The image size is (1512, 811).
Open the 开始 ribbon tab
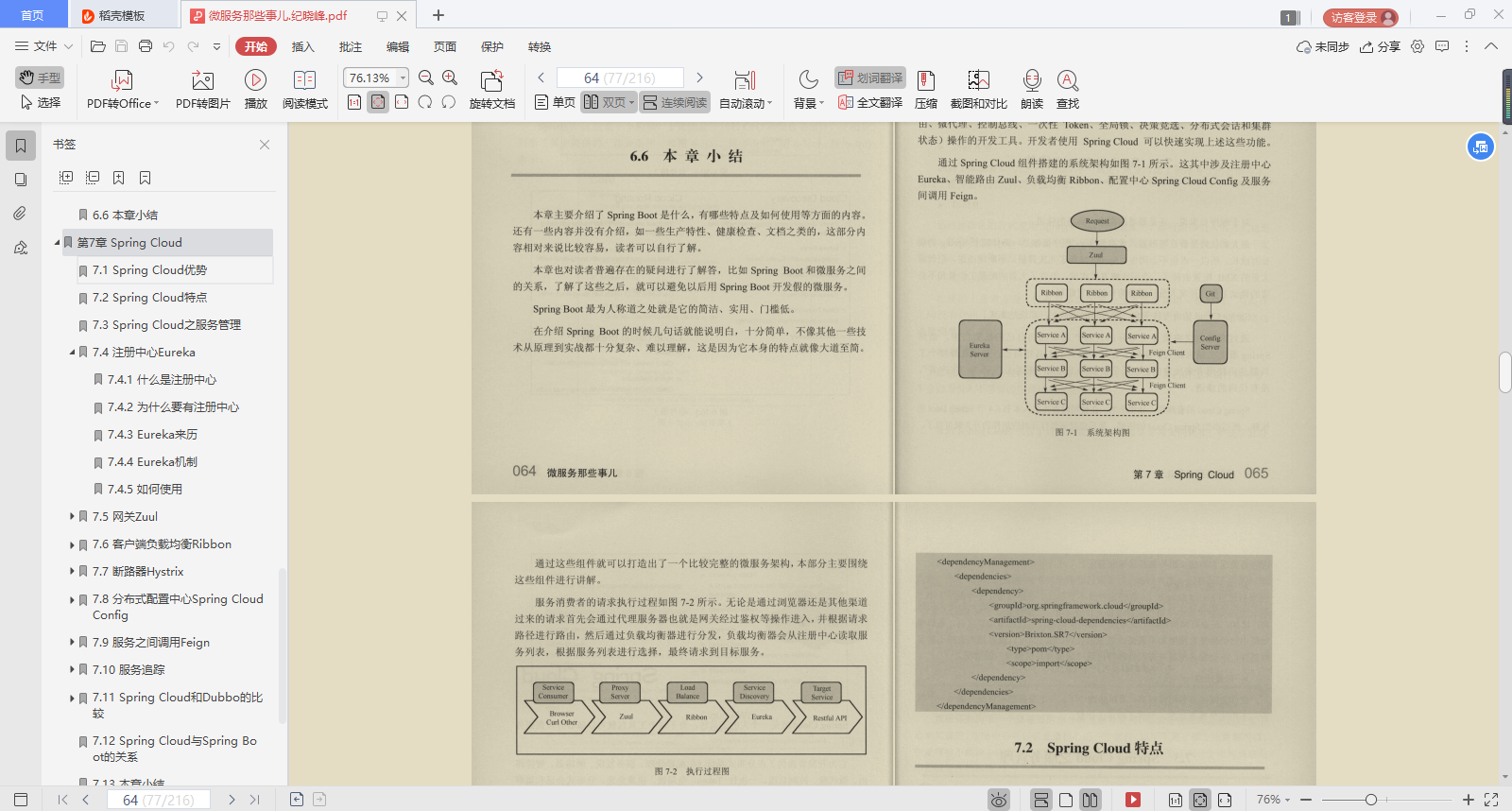pyautogui.click(x=256, y=46)
